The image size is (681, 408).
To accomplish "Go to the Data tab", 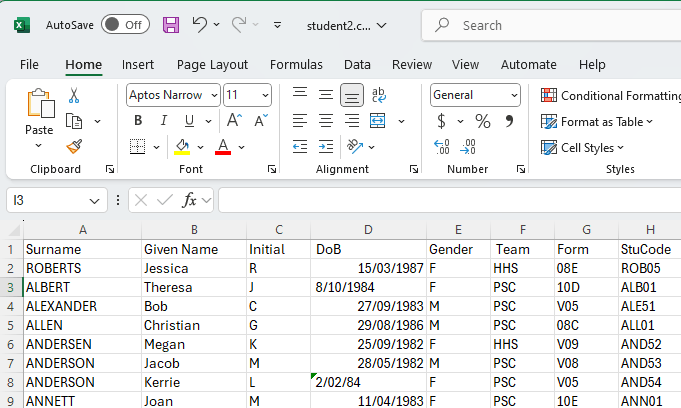I will pyautogui.click(x=357, y=65).
